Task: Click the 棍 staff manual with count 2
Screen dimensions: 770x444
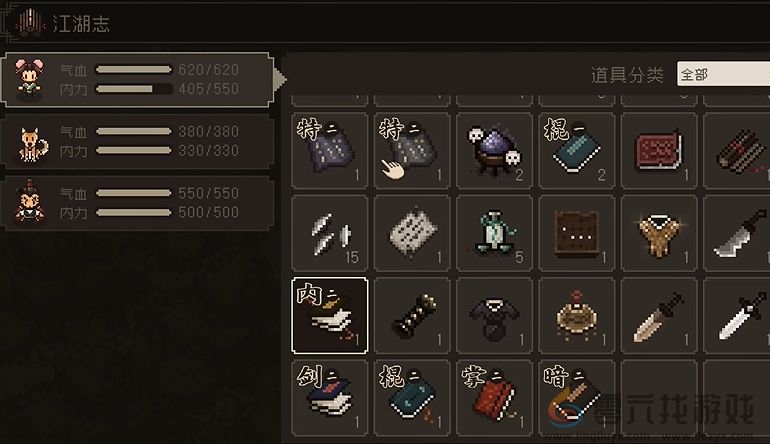Action: [x=577, y=150]
